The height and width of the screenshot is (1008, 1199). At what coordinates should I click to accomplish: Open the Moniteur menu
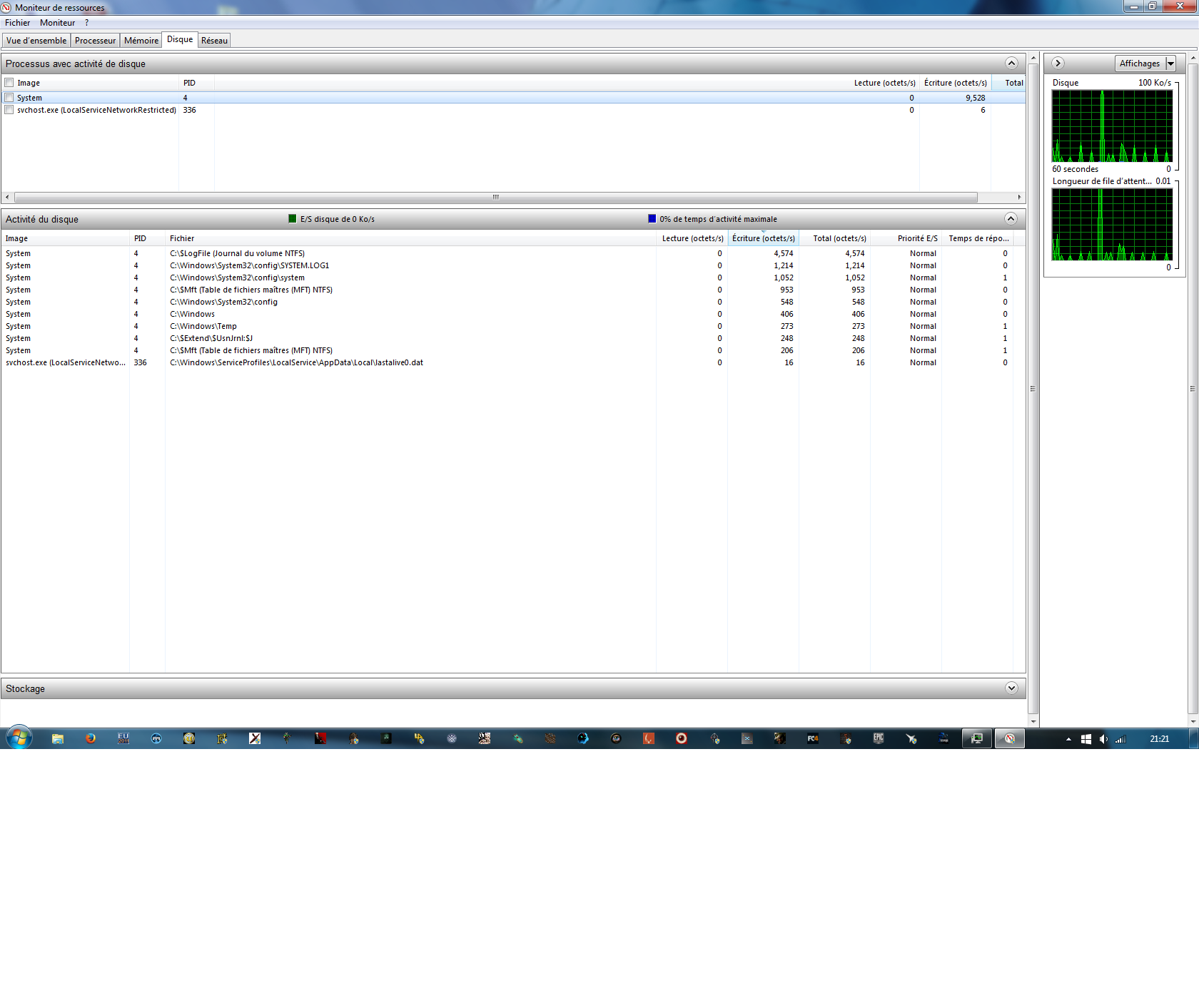point(57,23)
